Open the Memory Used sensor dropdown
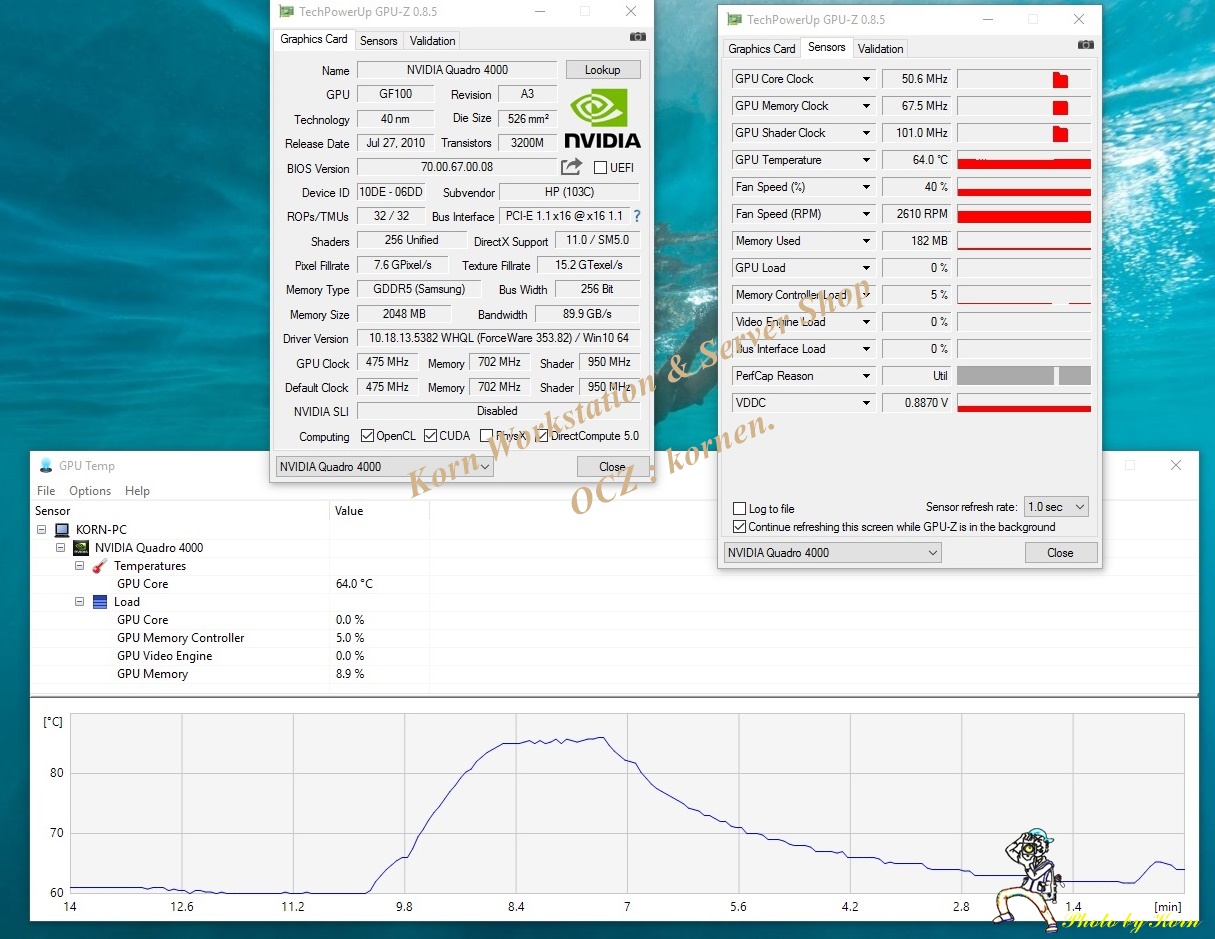 (866, 241)
